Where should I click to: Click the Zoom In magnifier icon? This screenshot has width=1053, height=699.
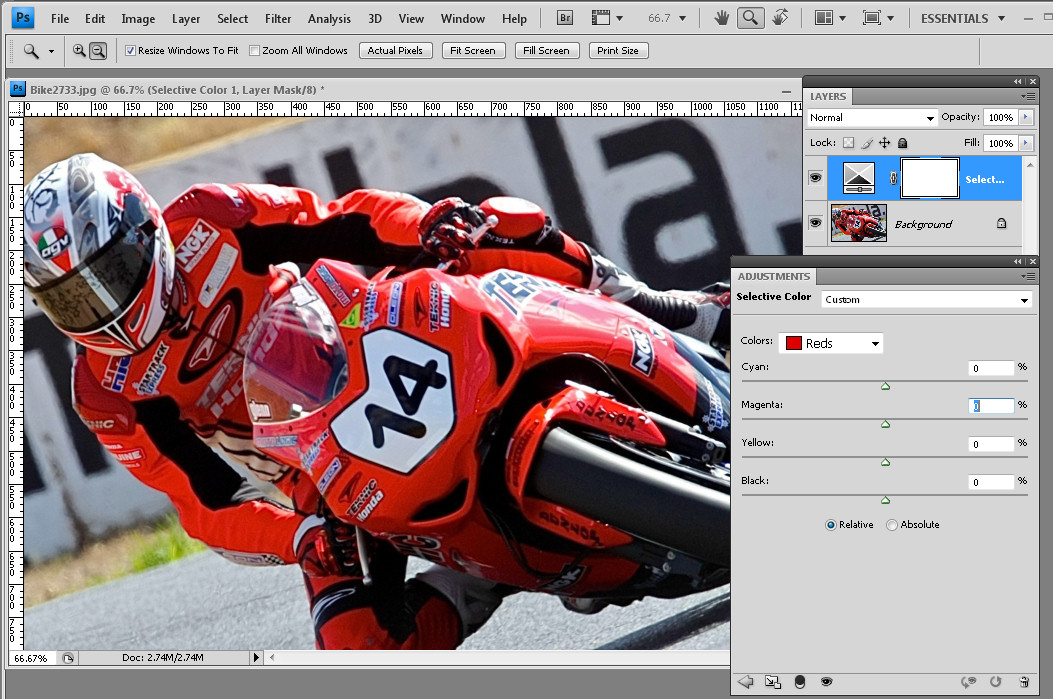(79, 50)
